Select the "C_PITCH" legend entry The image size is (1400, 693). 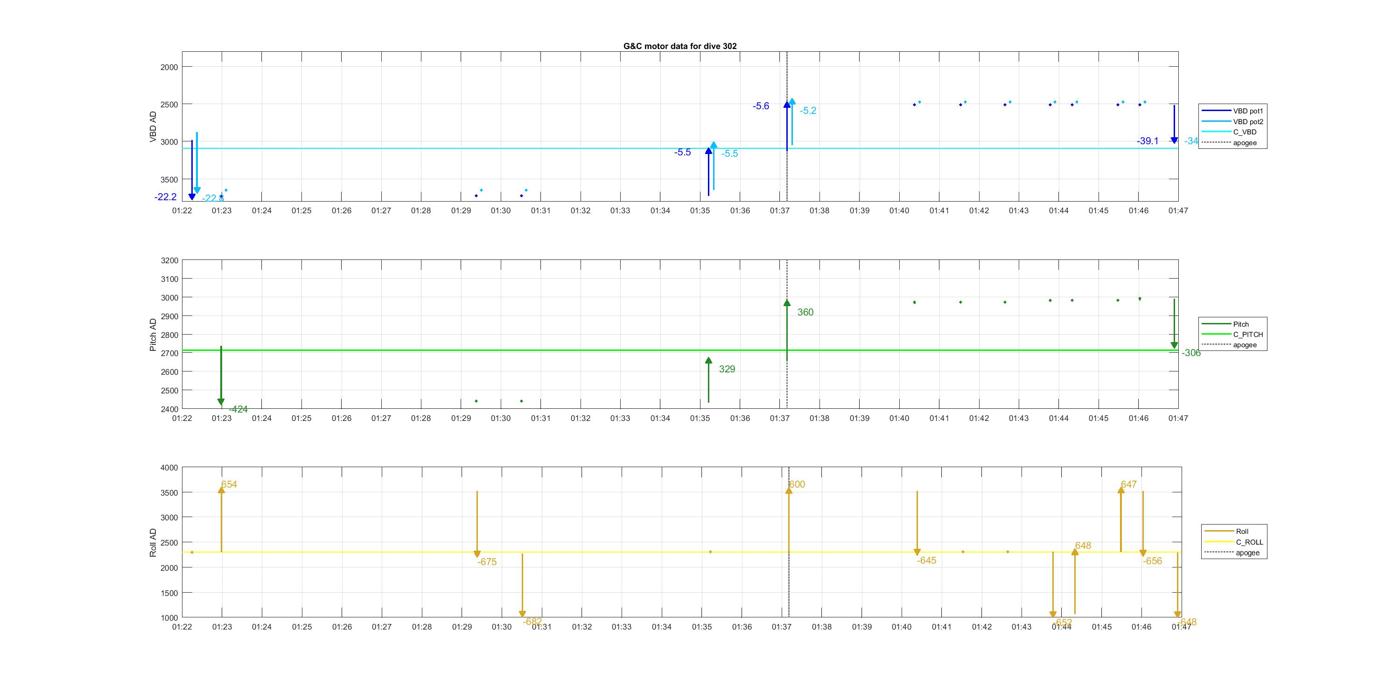point(1247,335)
